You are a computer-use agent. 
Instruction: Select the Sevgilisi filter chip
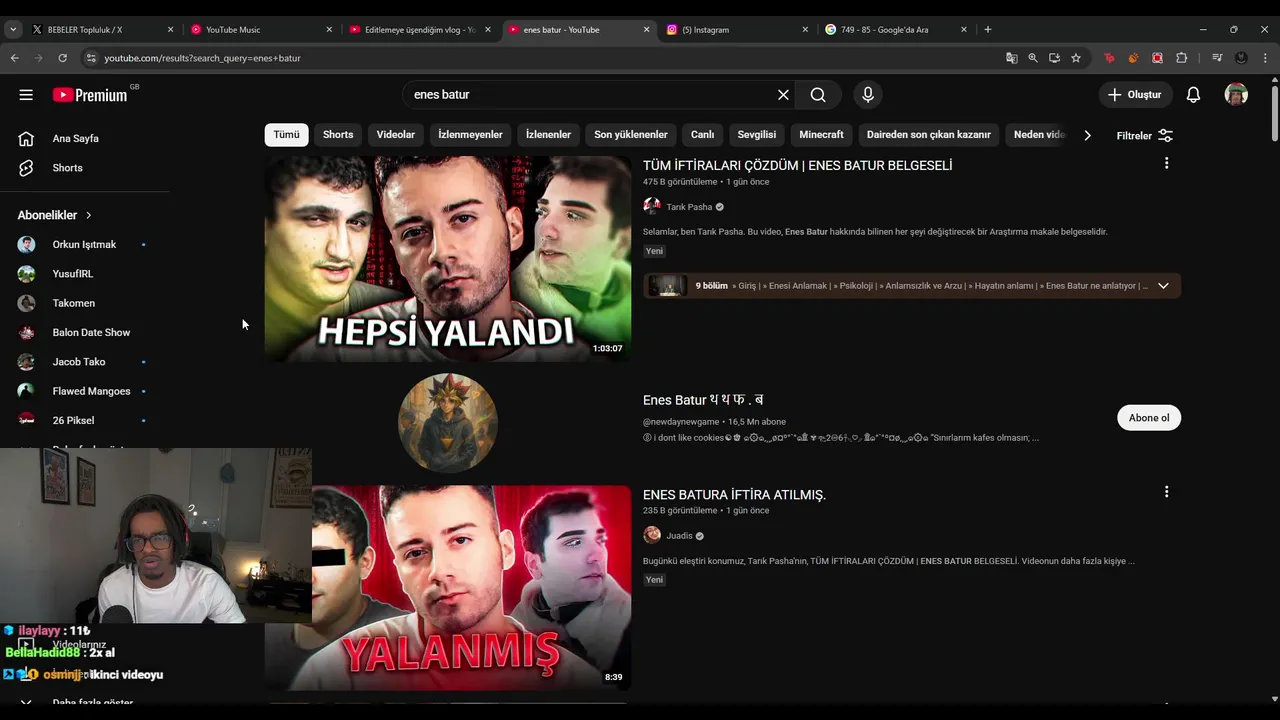click(x=757, y=135)
